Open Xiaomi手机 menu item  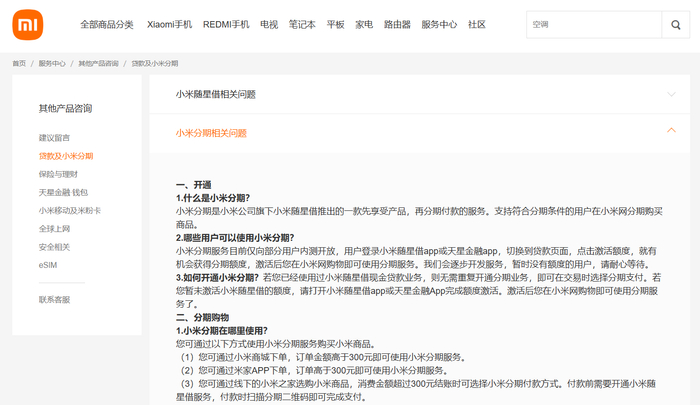pos(169,25)
